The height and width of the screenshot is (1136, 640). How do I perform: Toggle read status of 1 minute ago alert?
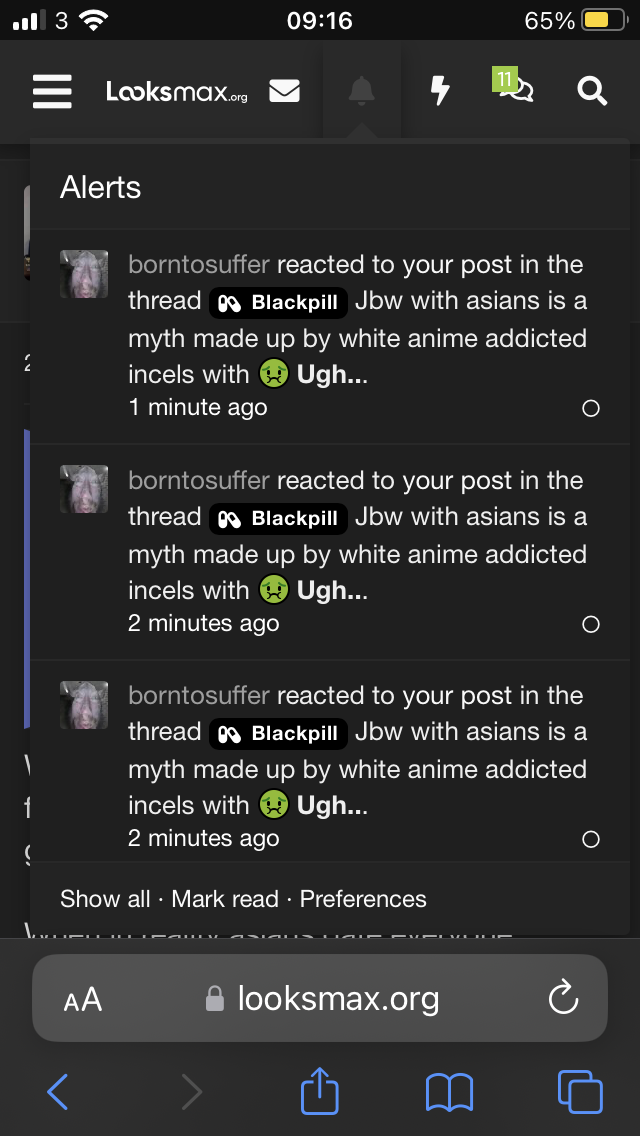tap(591, 408)
